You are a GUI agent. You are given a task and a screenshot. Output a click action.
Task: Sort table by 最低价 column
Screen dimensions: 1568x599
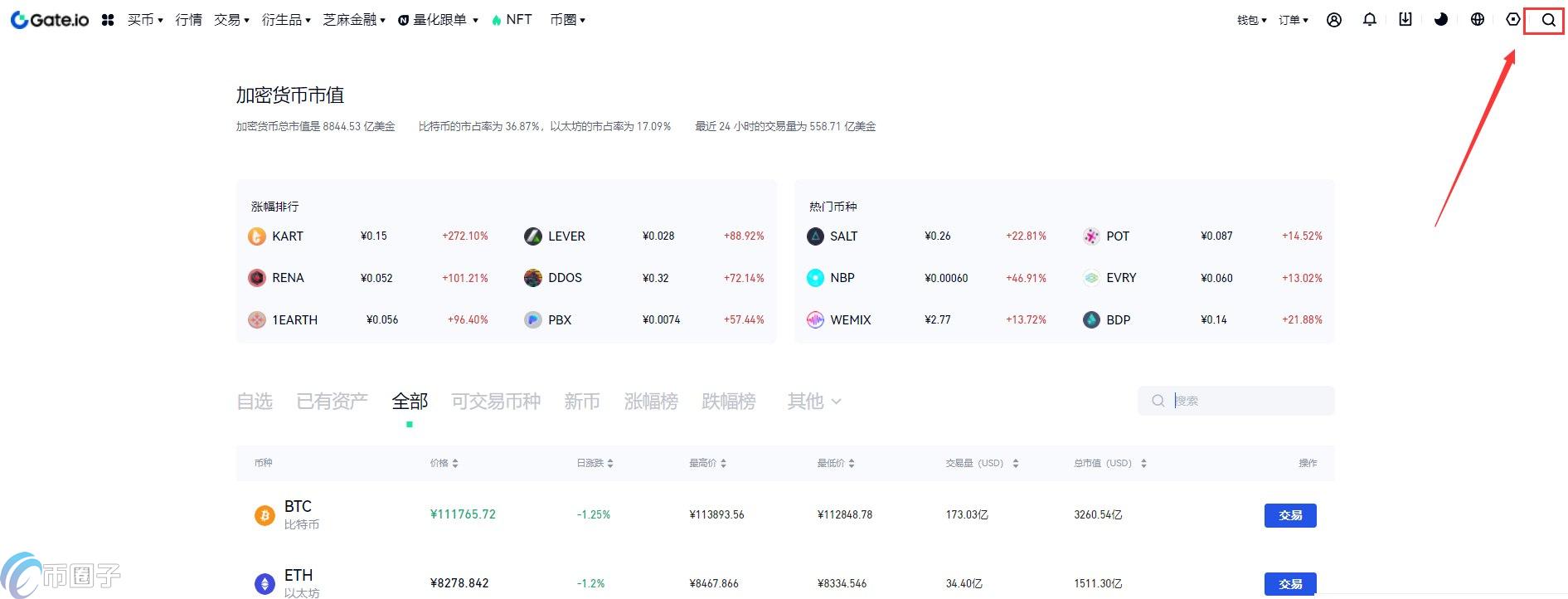click(836, 463)
